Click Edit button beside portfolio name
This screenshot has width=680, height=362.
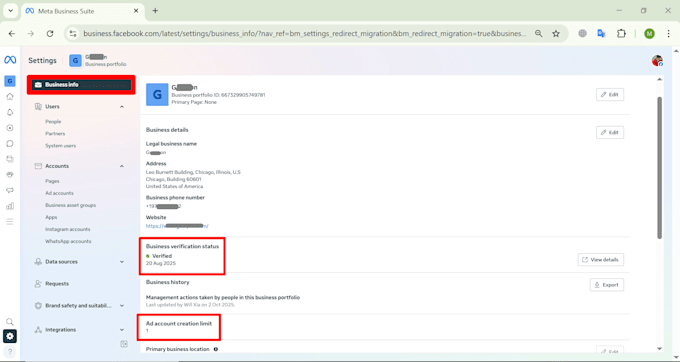pyautogui.click(x=610, y=95)
